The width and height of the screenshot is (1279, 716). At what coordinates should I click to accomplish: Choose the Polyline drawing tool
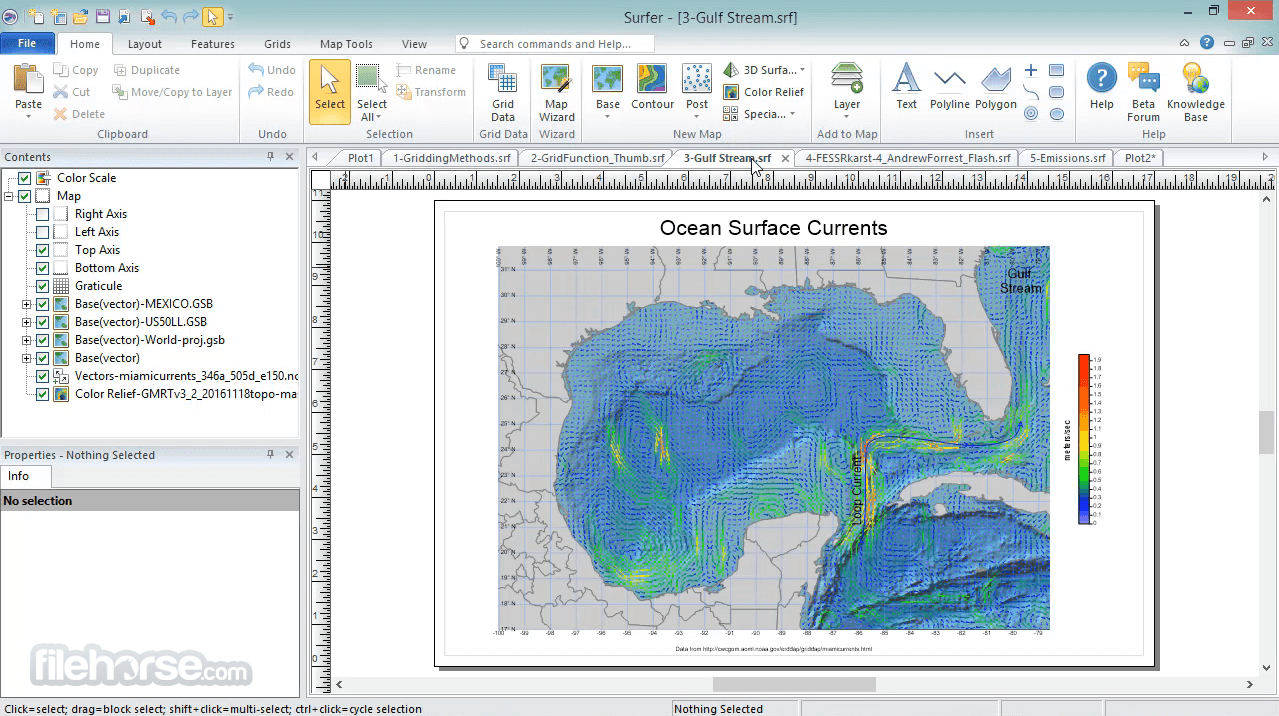pos(950,87)
